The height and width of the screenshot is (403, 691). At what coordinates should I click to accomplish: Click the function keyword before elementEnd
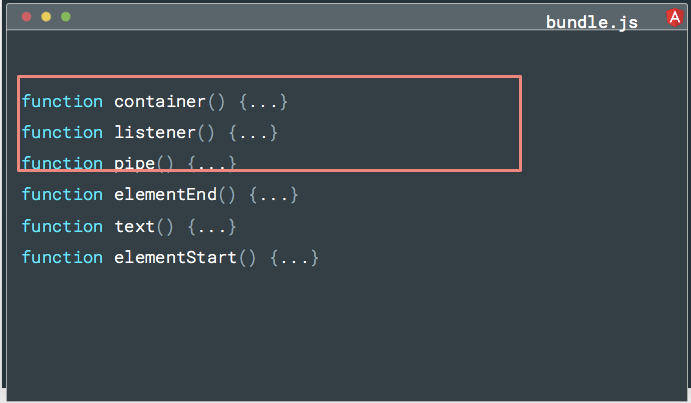pyautogui.click(x=62, y=194)
